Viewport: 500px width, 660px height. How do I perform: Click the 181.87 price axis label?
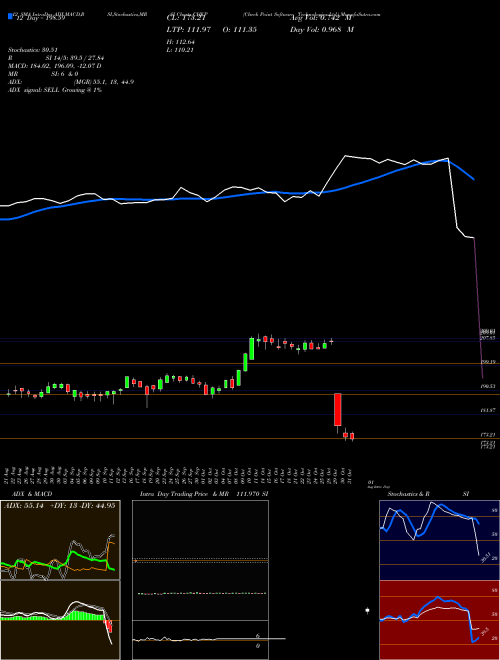coord(488,410)
